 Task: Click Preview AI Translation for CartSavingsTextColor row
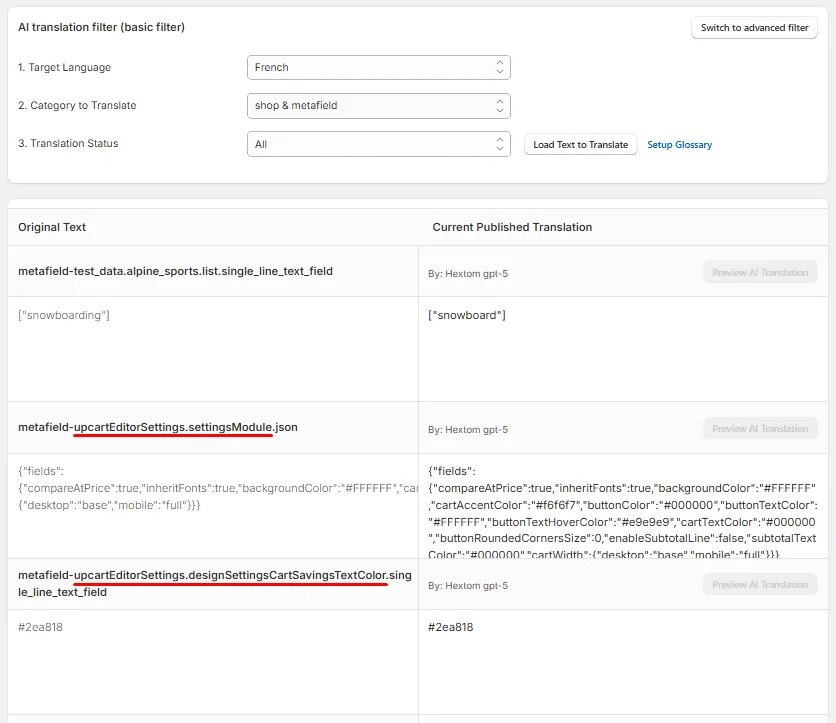(760, 585)
